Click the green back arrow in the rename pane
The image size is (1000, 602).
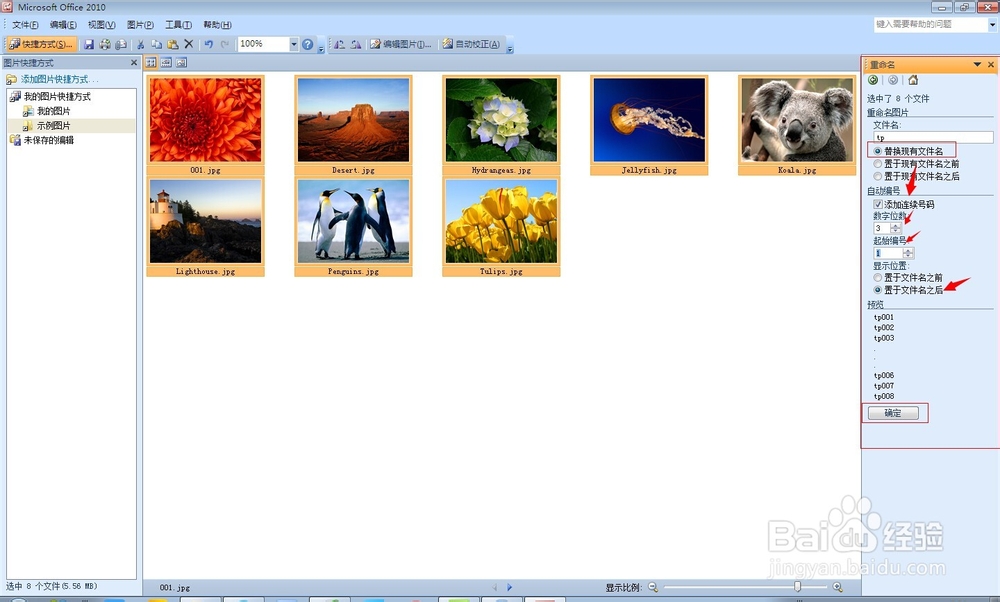(x=873, y=80)
